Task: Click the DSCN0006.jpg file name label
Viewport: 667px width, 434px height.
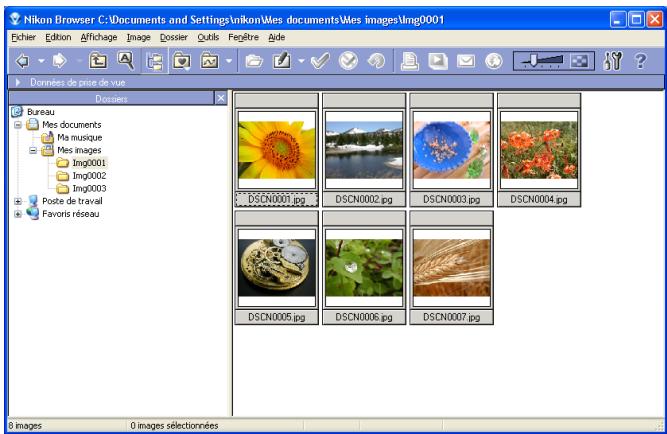Action: click(364, 317)
